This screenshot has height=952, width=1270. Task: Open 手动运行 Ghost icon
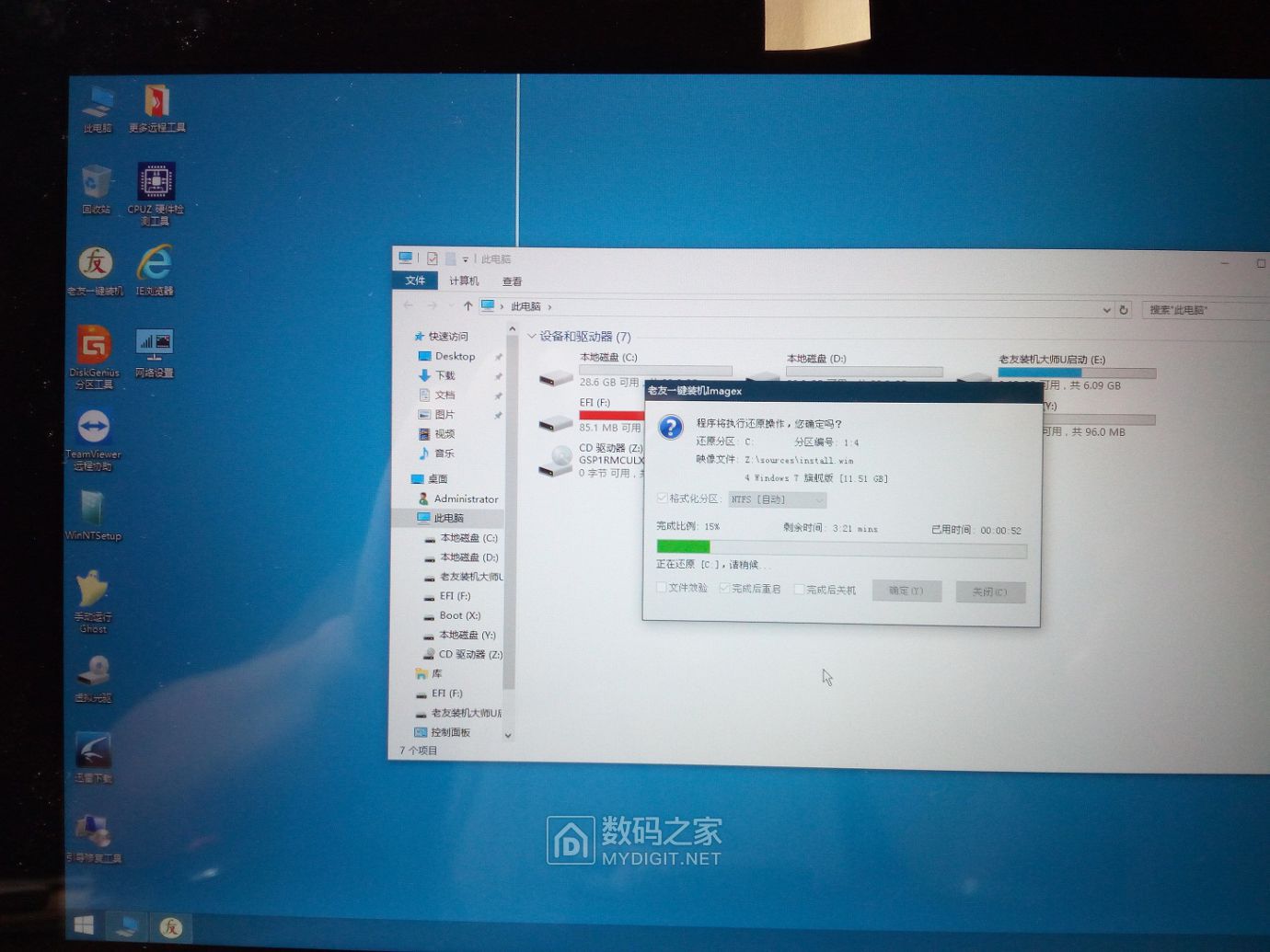(93, 602)
